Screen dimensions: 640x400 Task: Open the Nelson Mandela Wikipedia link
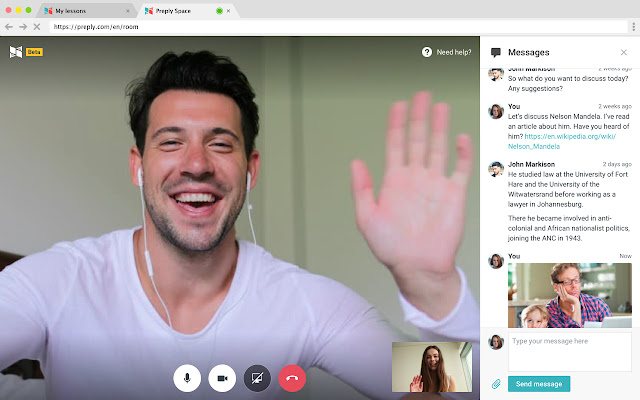pyautogui.click(x=562, y=141)
